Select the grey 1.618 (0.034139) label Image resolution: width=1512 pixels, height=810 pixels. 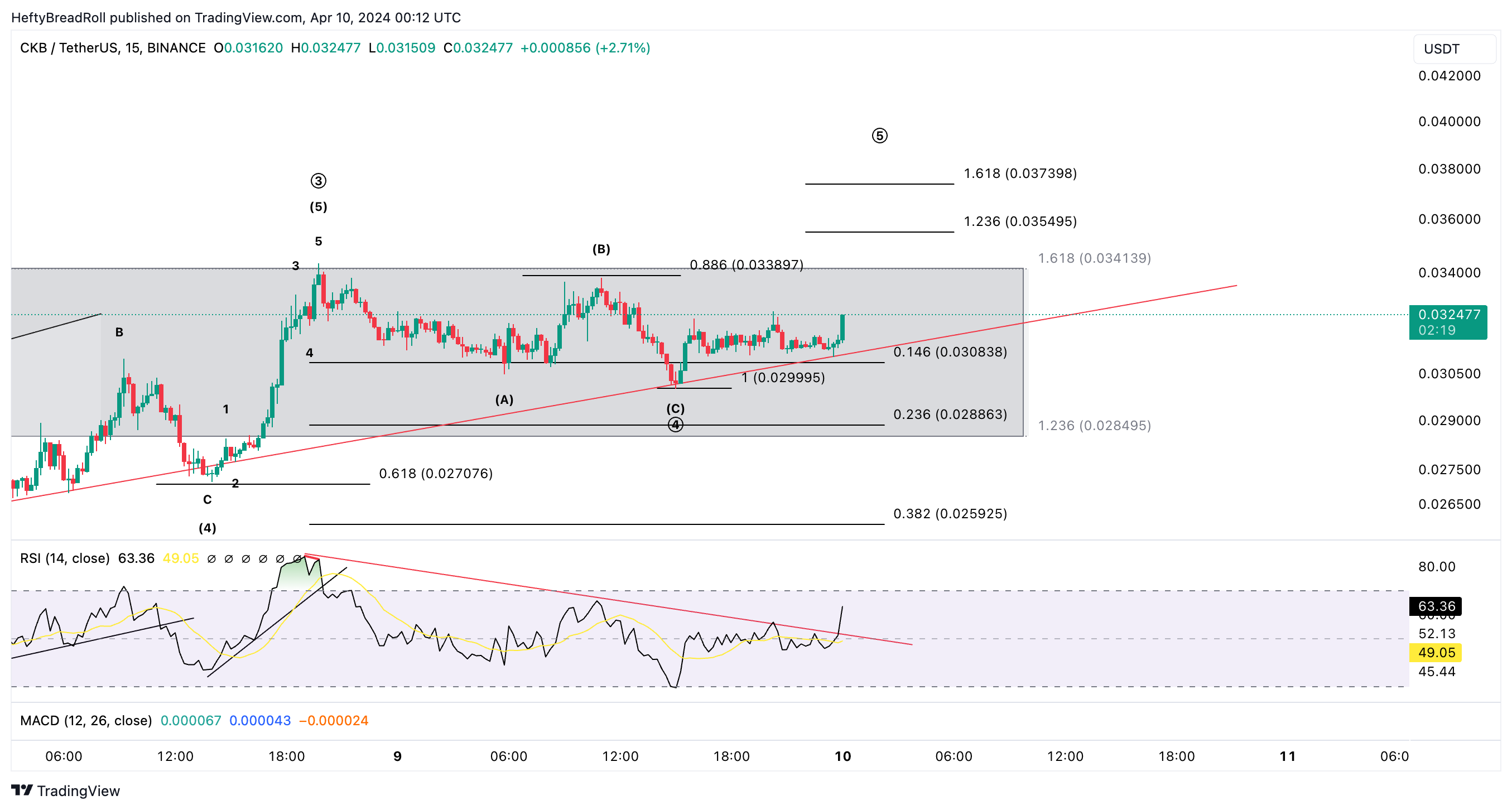(x=1094, y=258)
